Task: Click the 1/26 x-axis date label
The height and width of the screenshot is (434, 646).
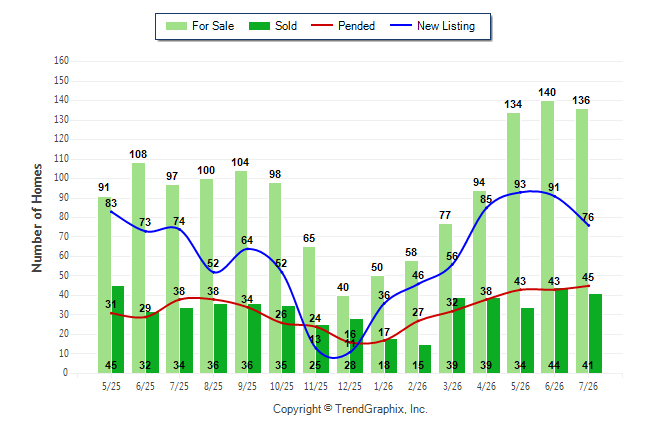Action: point(384,386)
